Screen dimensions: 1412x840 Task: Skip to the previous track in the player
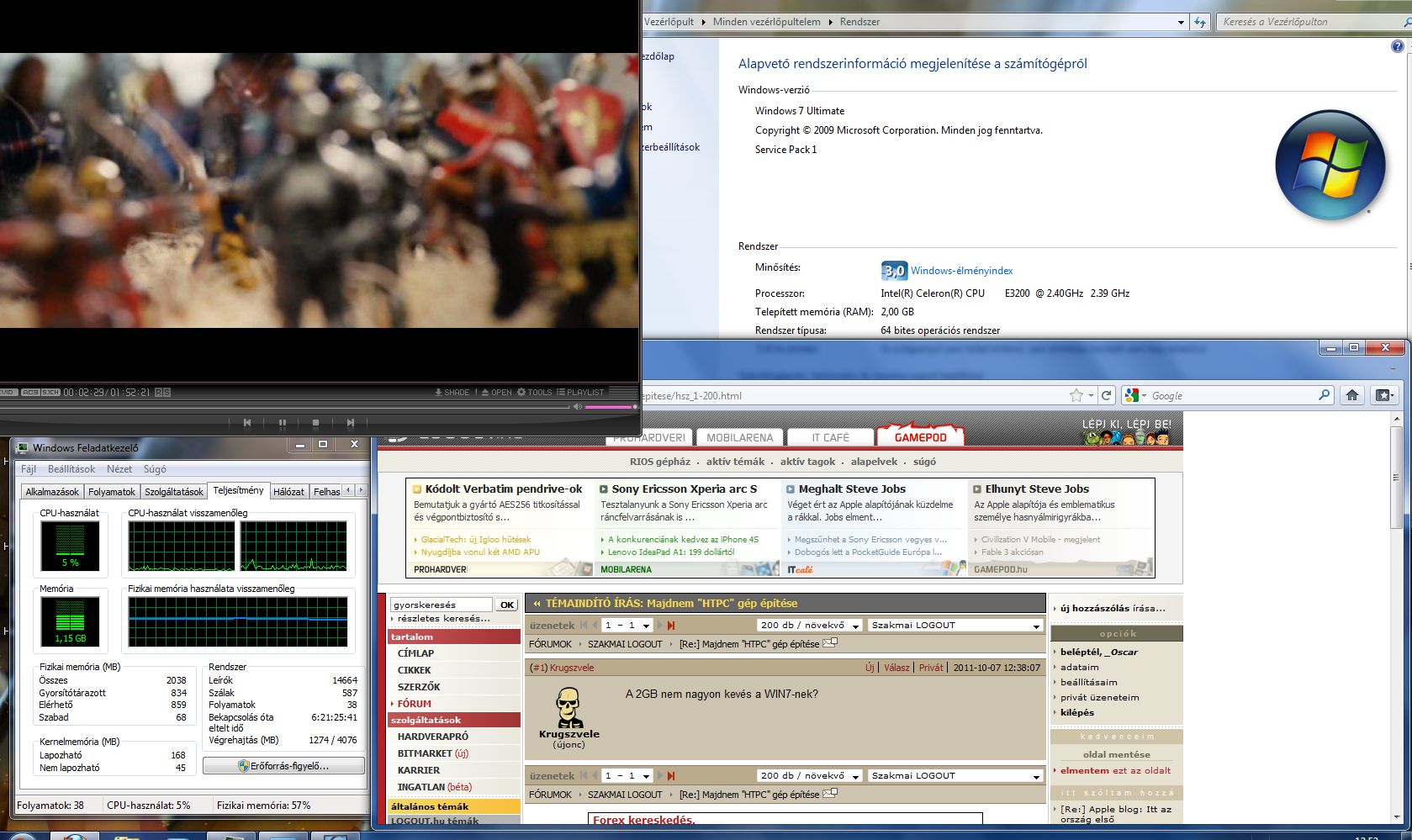click(x=247, y=423)
